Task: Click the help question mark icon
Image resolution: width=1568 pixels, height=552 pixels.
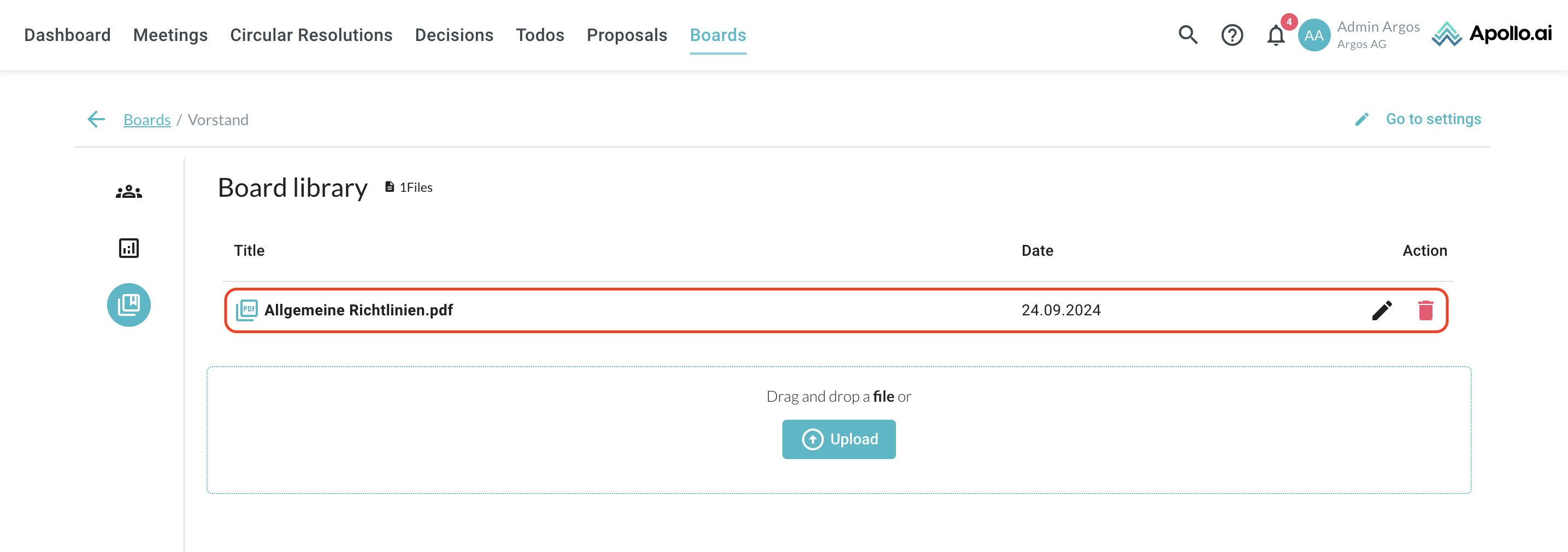Action: click(x=1231, y=36)
